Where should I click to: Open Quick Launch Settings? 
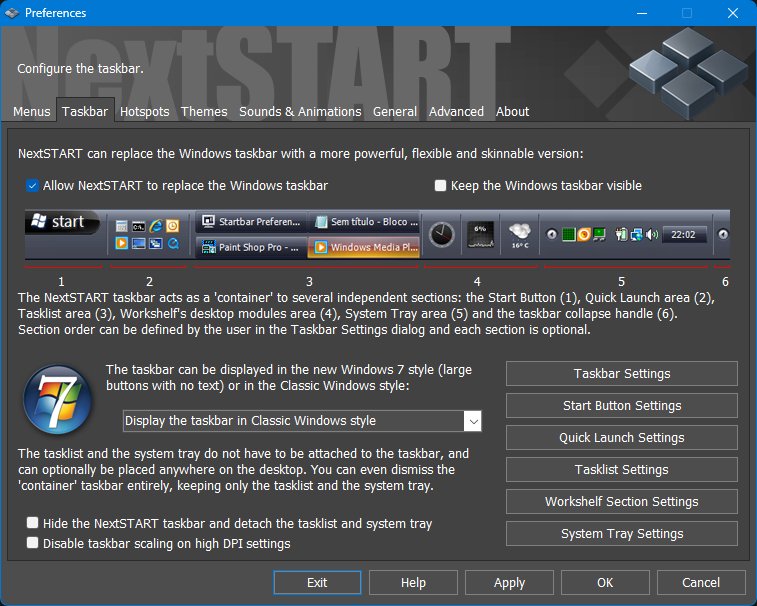point(622,437)
